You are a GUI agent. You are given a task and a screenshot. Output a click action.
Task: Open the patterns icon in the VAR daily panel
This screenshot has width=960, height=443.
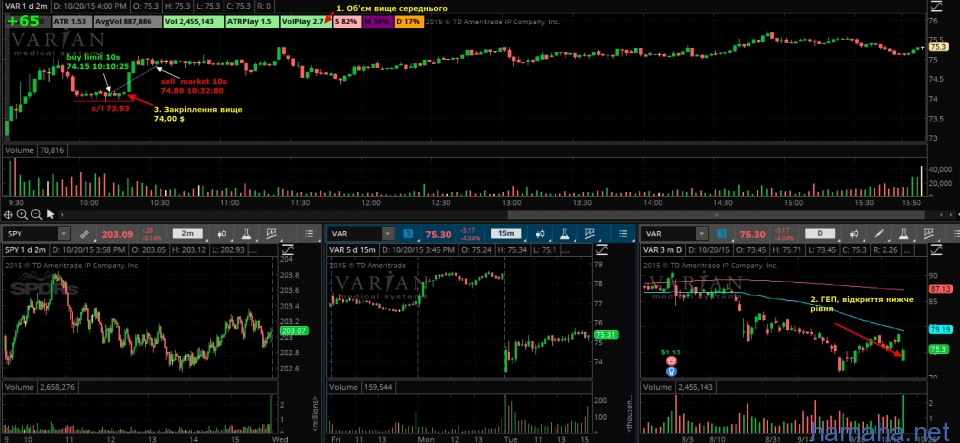(928, 234)
